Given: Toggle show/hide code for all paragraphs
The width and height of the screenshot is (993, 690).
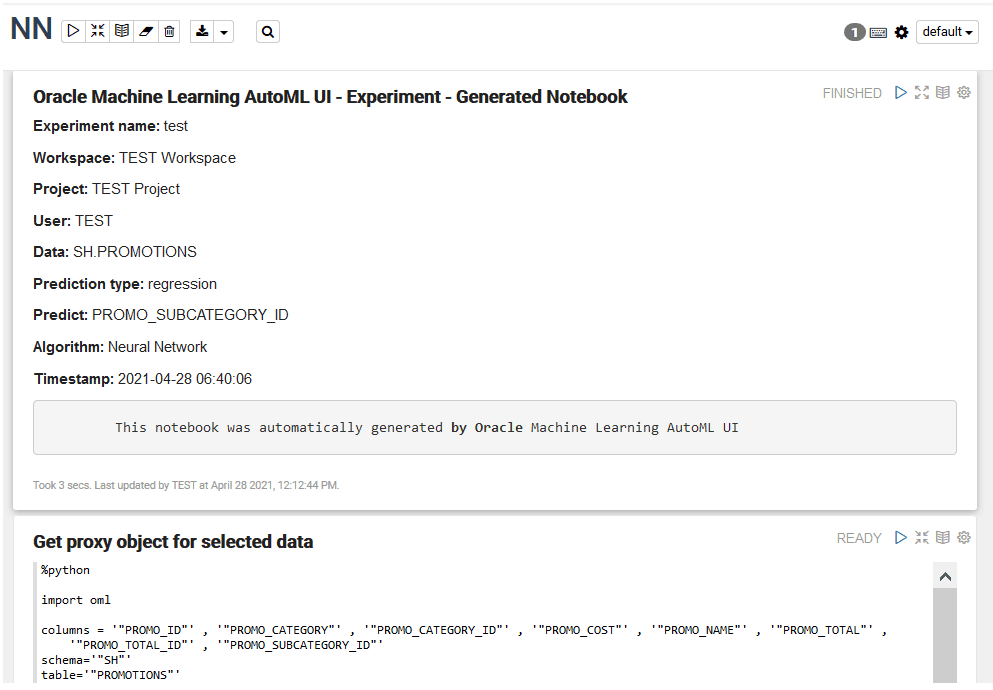Looking at the screenshot, I should pyautogui.click(x=98, y=31).
